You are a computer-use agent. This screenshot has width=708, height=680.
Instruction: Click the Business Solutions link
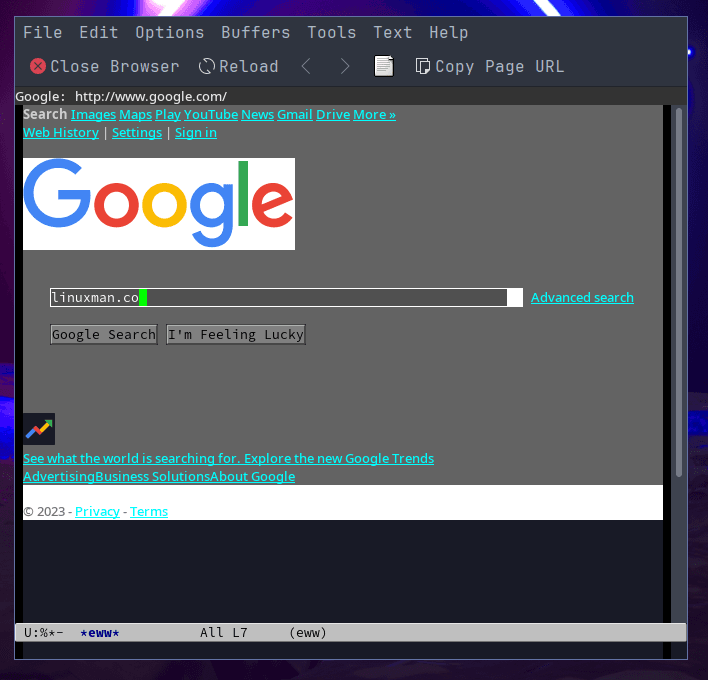click(x=153, y=476)
